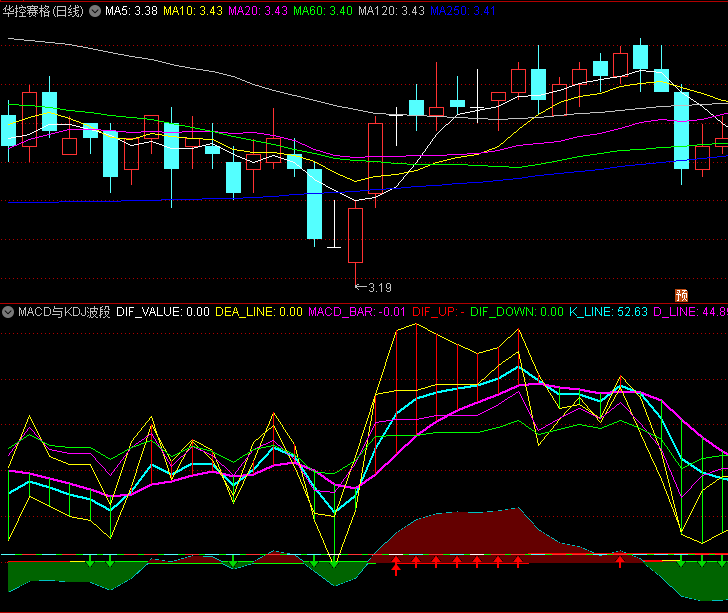Click the K_LINE: 52.63 readout

coord(608,312)
